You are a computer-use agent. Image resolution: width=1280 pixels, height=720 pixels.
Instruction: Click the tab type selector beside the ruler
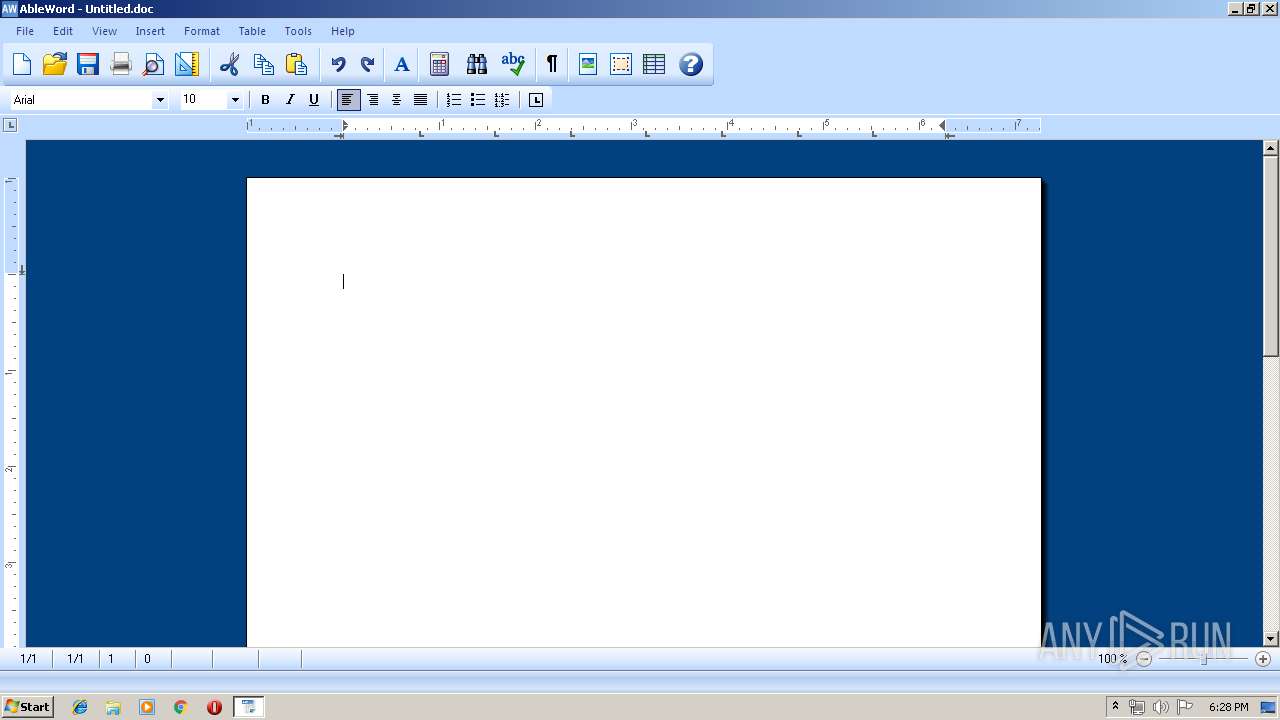tap(10, 125)
